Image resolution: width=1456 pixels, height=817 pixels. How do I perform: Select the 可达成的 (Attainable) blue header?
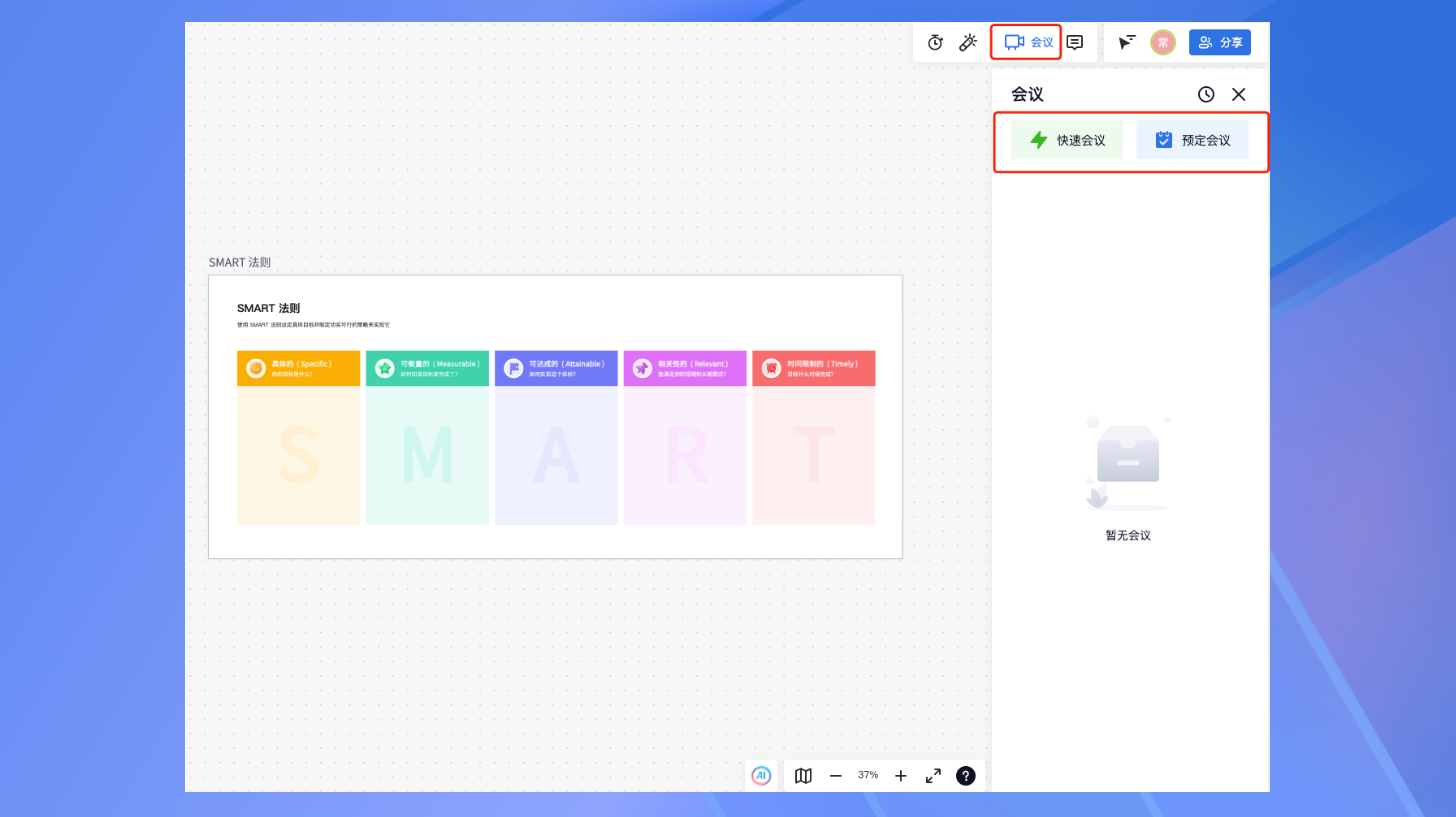pos(556,368)
